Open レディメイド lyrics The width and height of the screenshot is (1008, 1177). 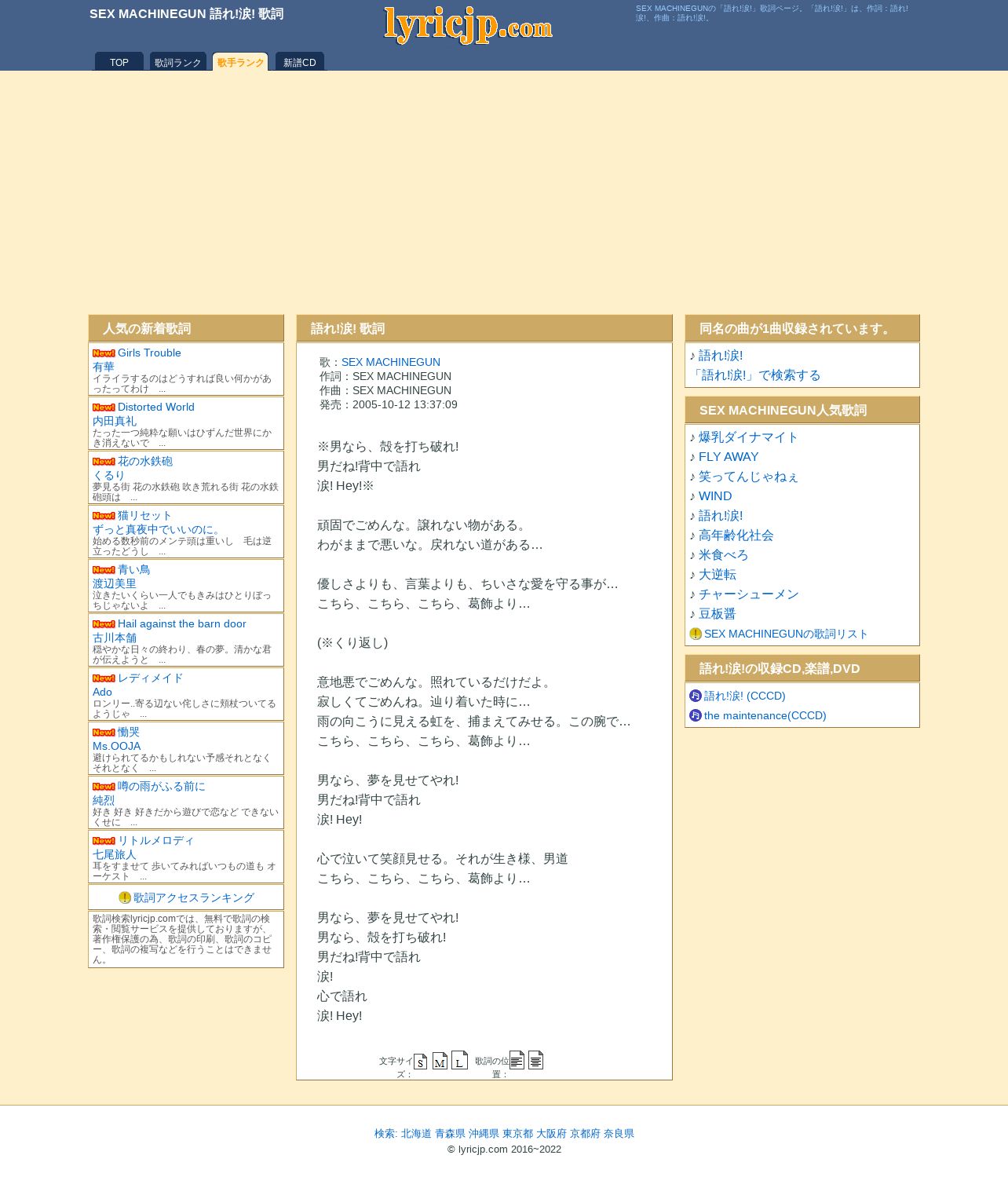click(151, 678)
